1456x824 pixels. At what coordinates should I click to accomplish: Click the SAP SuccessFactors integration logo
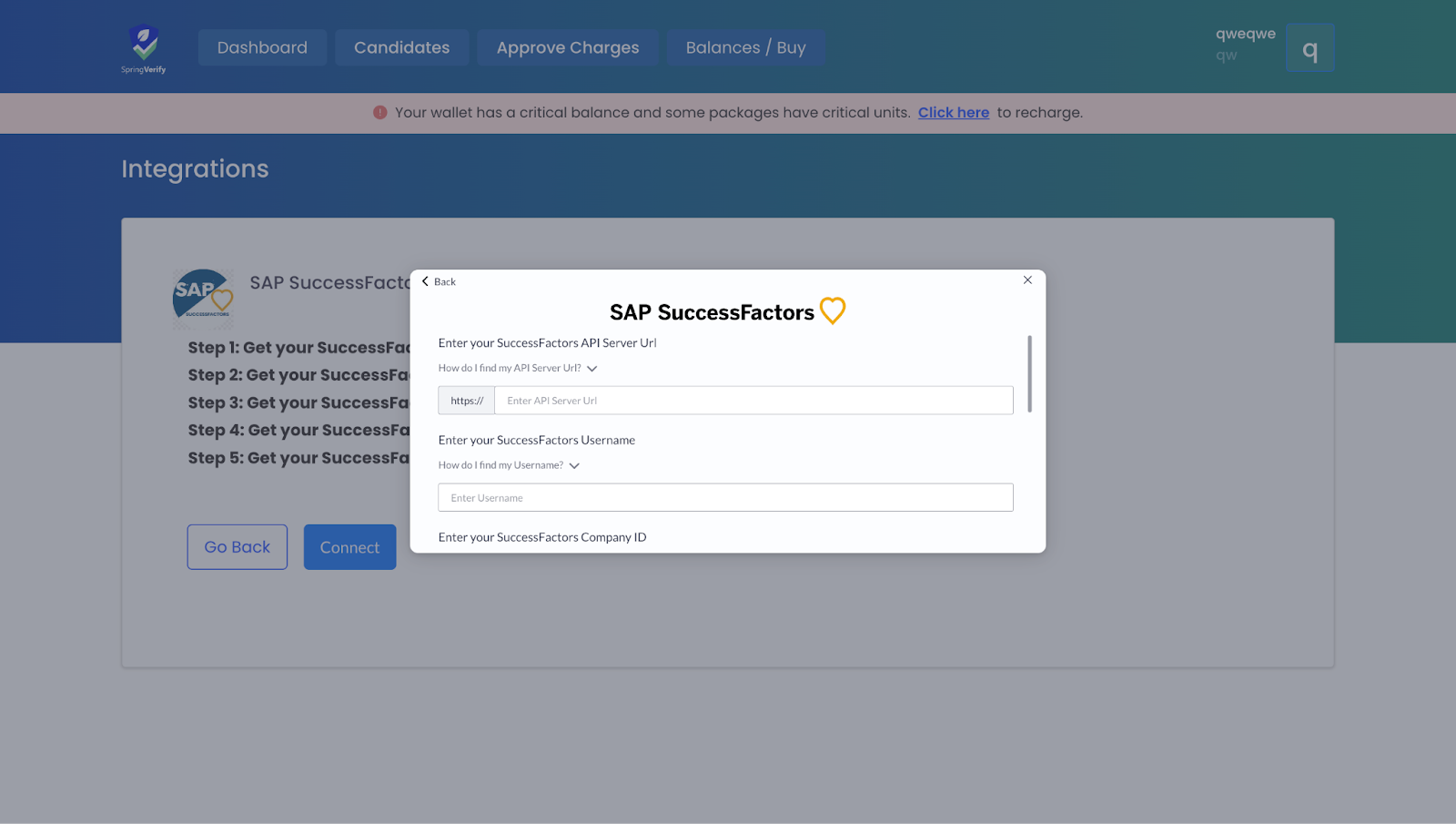click(203, 299)
